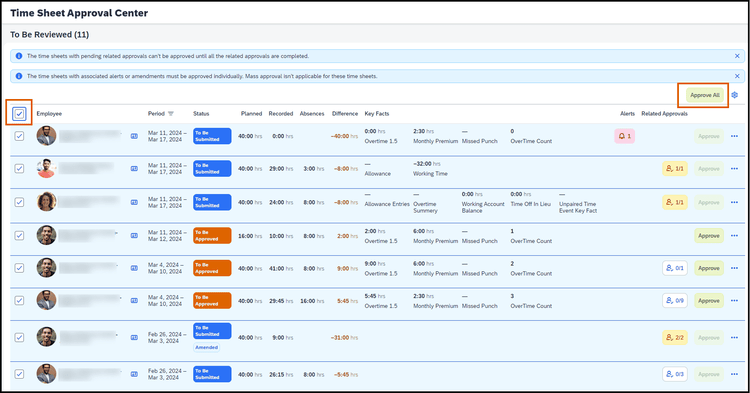The width and height of the screenshot is (750, 393).
Task: Open table settings gear icon
Action: (735, 95)
